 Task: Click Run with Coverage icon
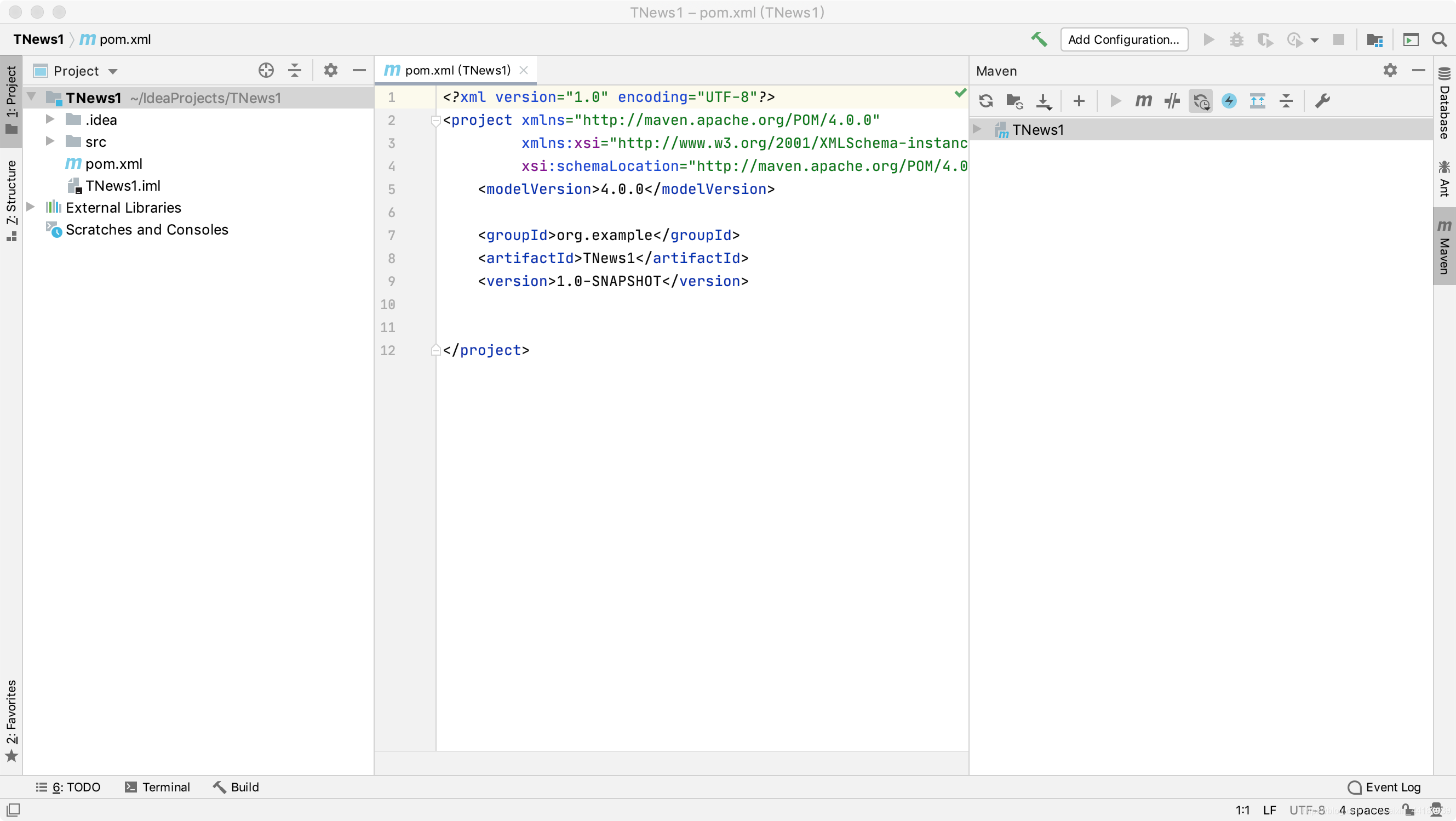click(1265, 39)
